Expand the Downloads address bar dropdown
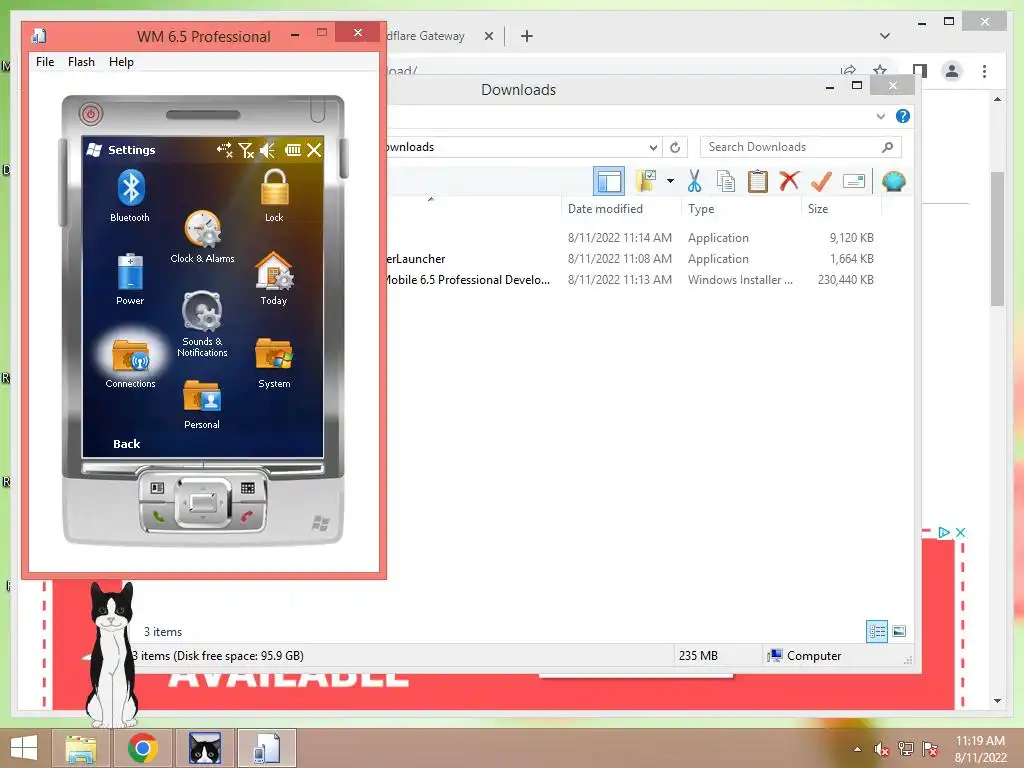This screenshot has width=1024, height=768. point(653,148)
